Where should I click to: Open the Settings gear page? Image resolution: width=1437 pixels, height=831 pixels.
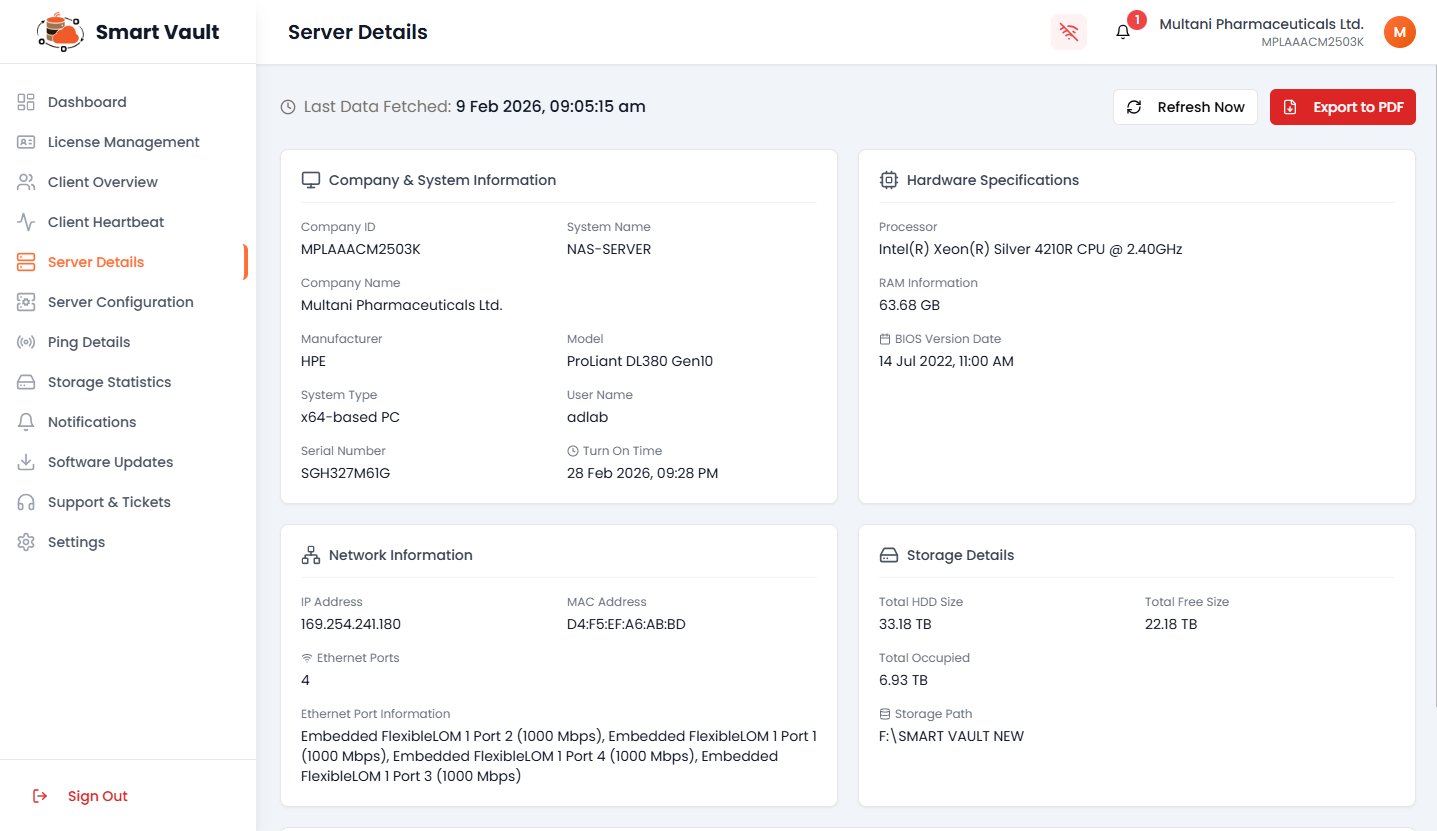coord(76,541)
